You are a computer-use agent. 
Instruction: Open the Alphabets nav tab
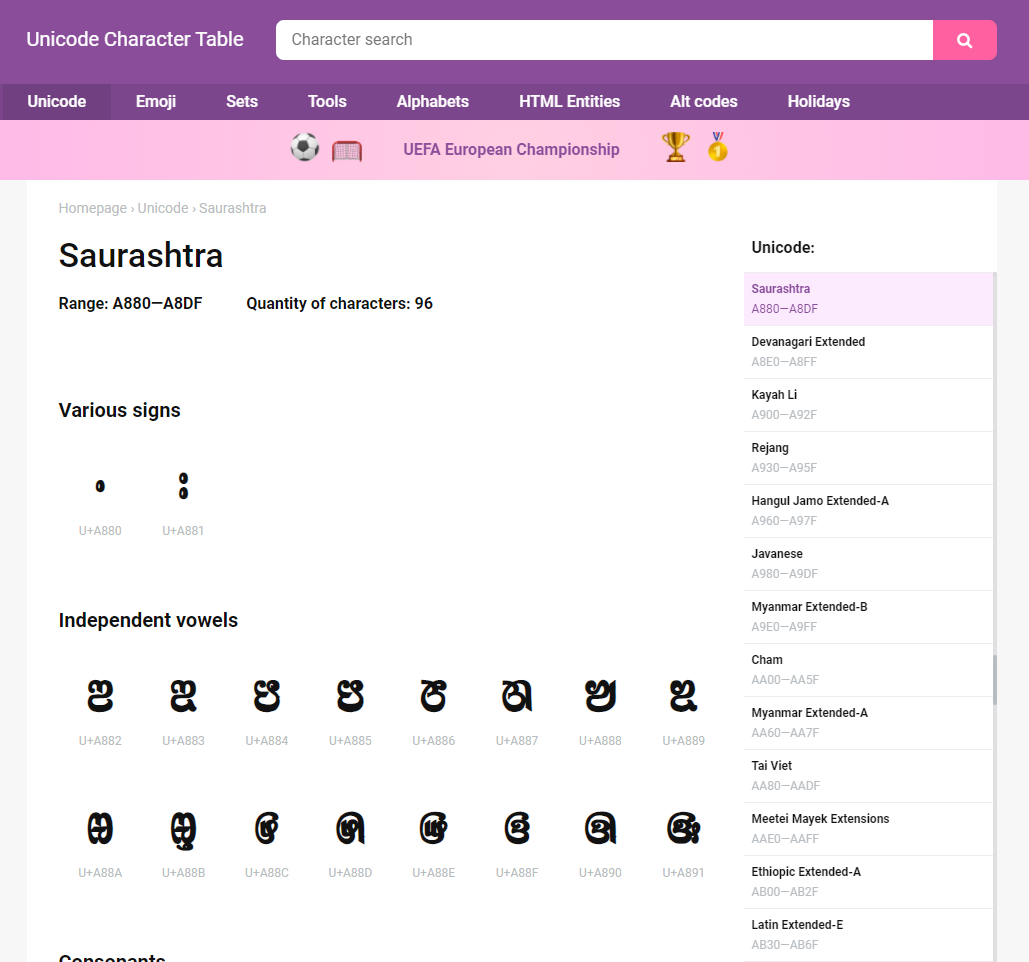click(432, 102)
